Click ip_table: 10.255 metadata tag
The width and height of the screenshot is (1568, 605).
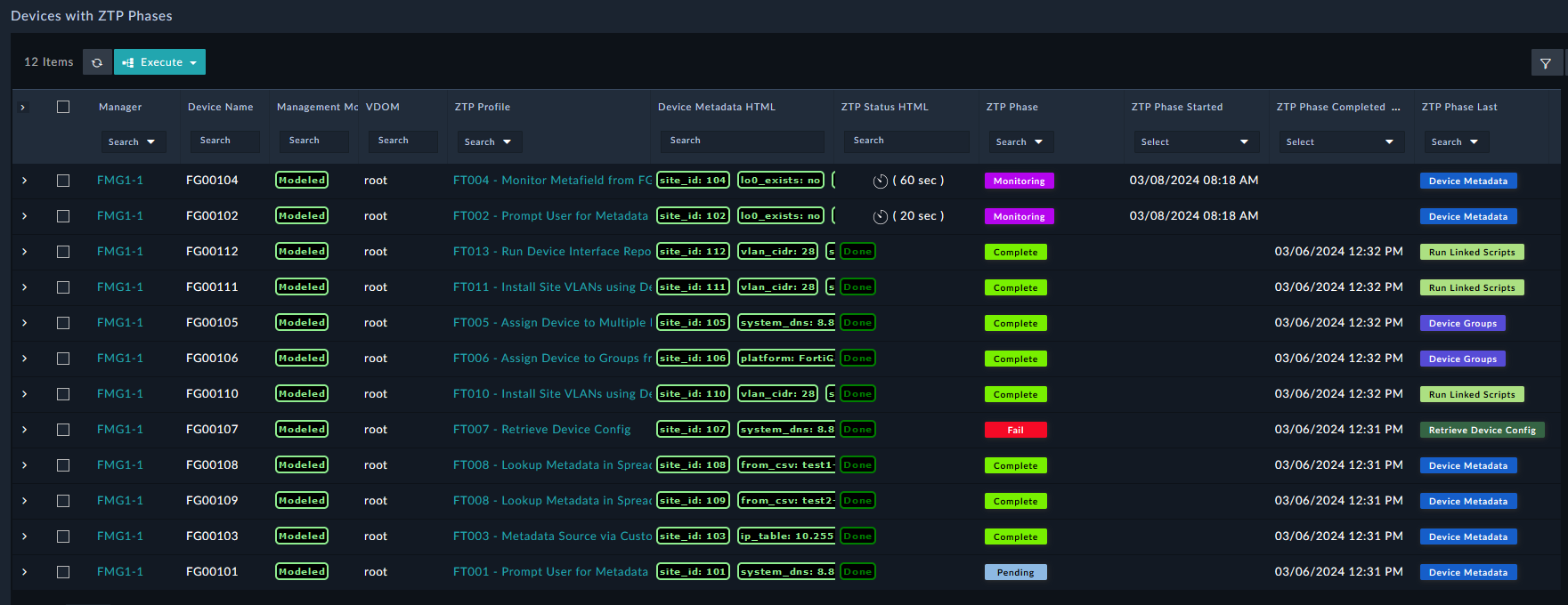787,536
